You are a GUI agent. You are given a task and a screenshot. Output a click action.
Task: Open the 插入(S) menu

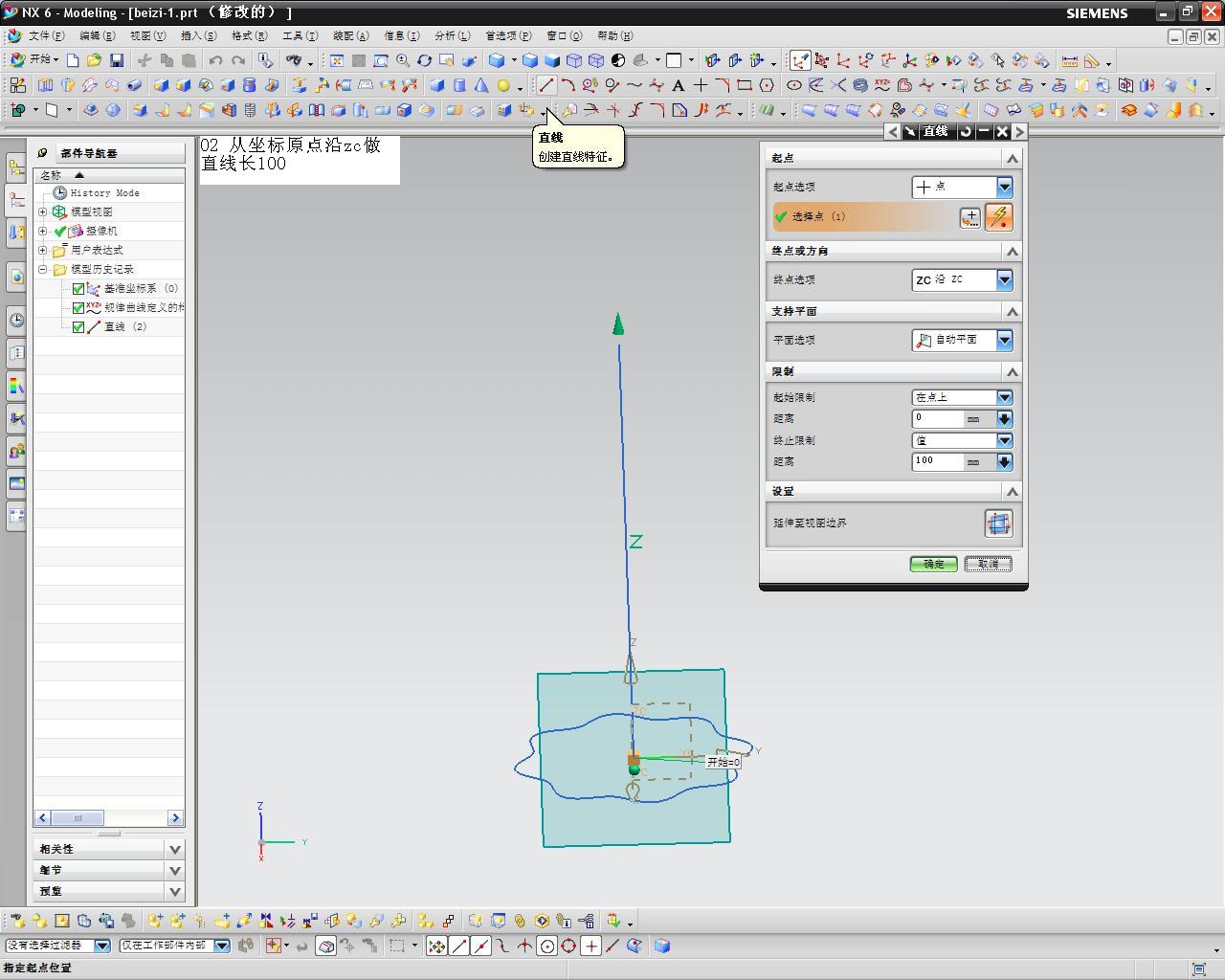pyautogui.click(x=198, y=35)
